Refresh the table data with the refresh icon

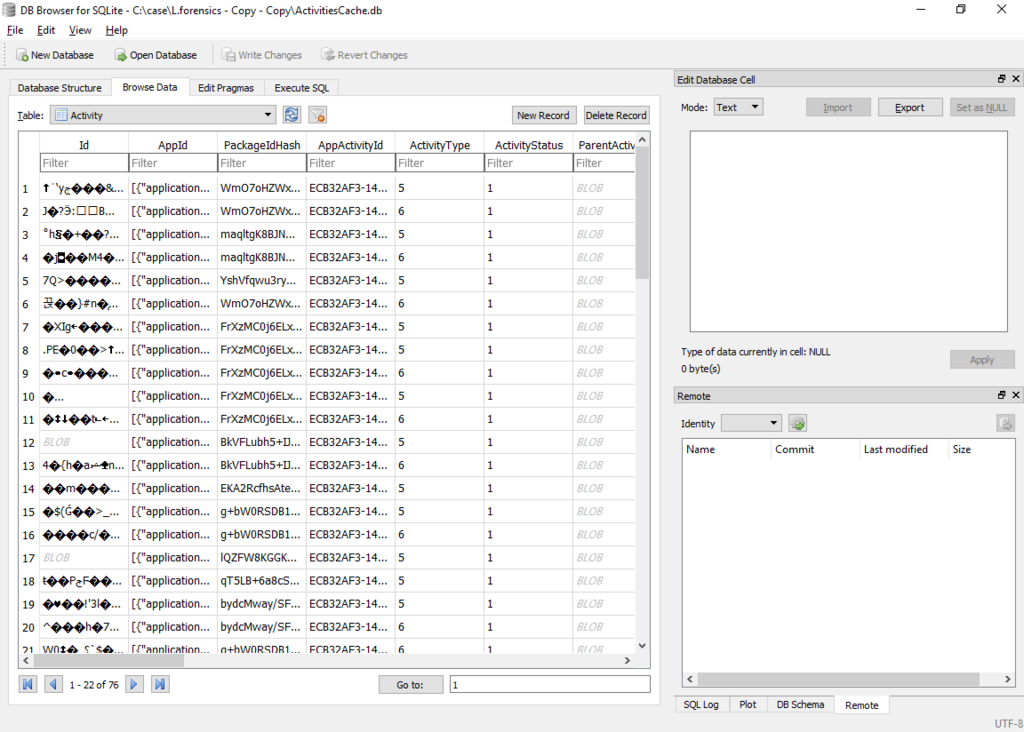pos(291,115)
